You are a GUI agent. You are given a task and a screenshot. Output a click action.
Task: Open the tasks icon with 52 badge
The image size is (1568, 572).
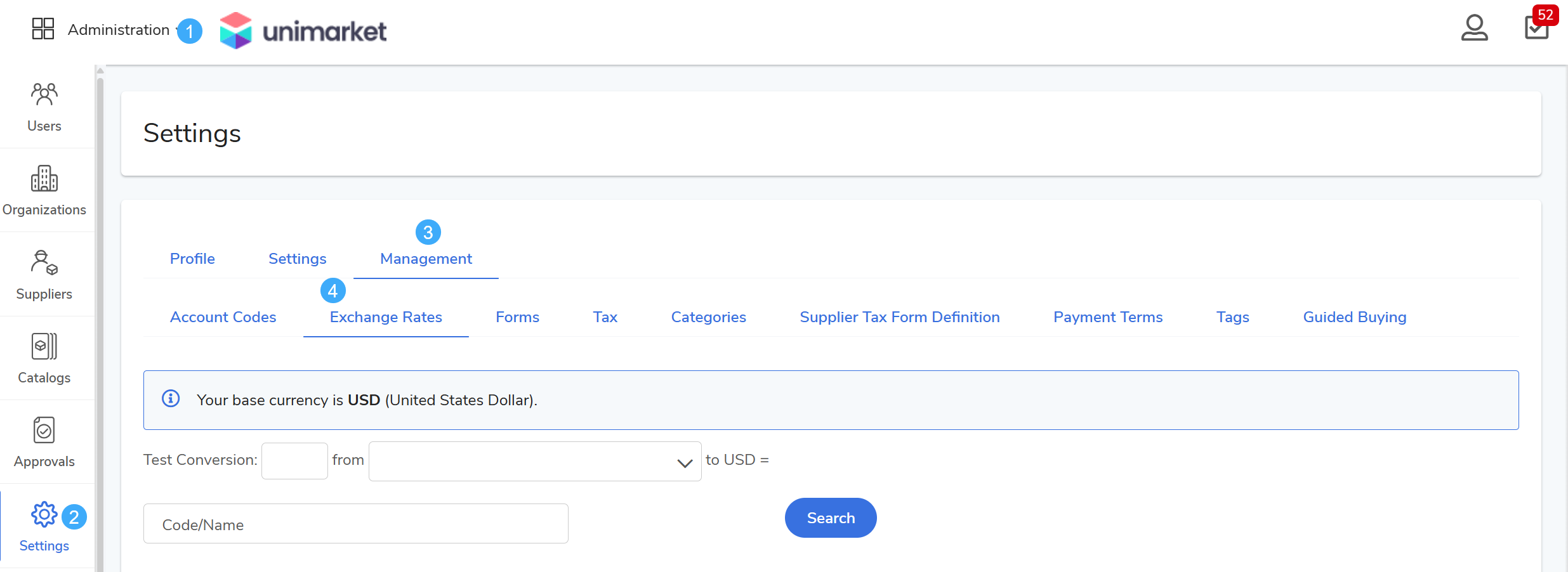[x=1536, y=29]
